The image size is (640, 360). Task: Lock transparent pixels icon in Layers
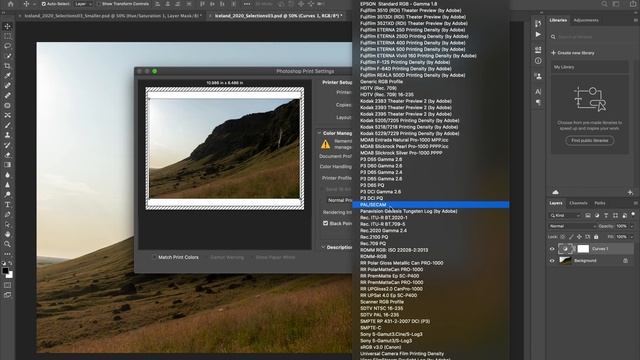click(563, 237)
